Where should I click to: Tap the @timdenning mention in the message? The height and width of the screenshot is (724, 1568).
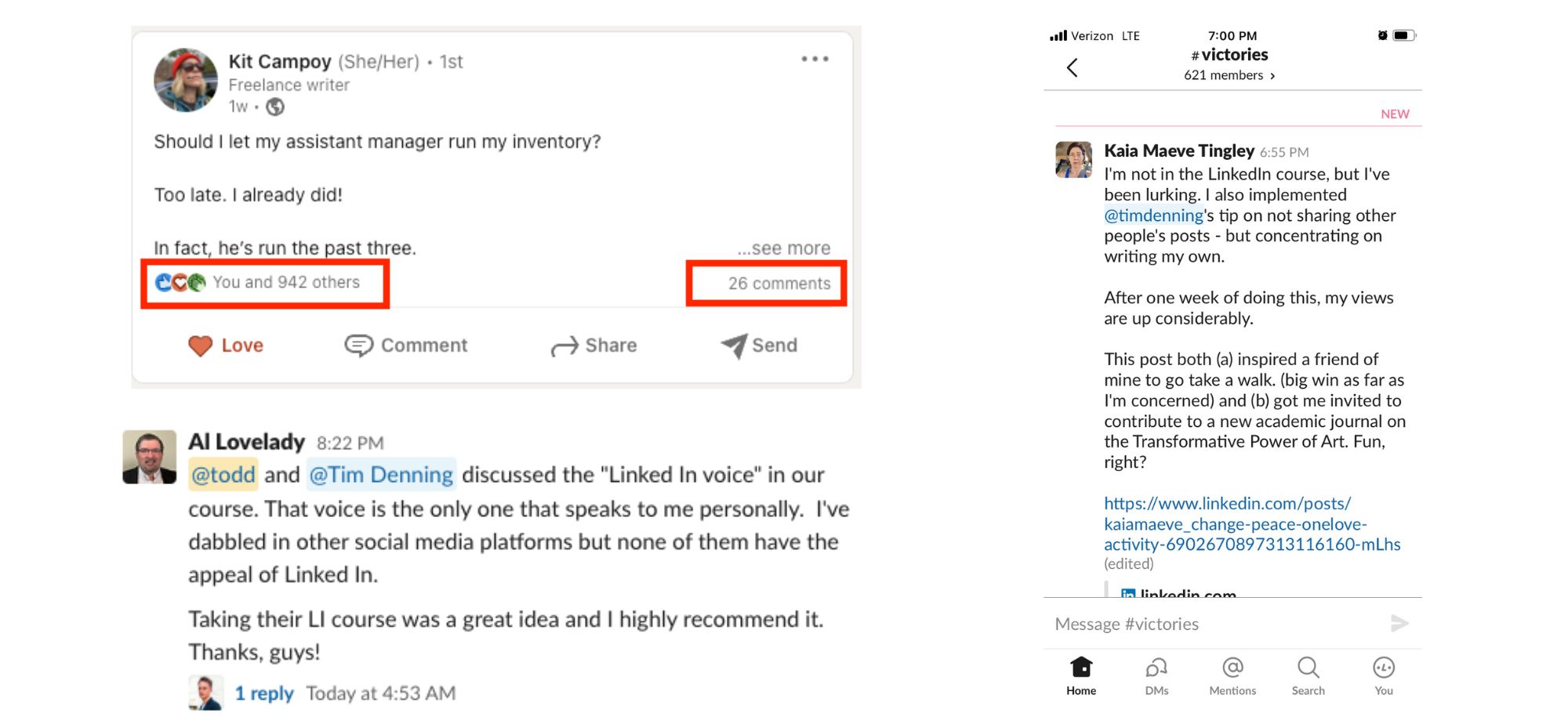(1153, 215)
